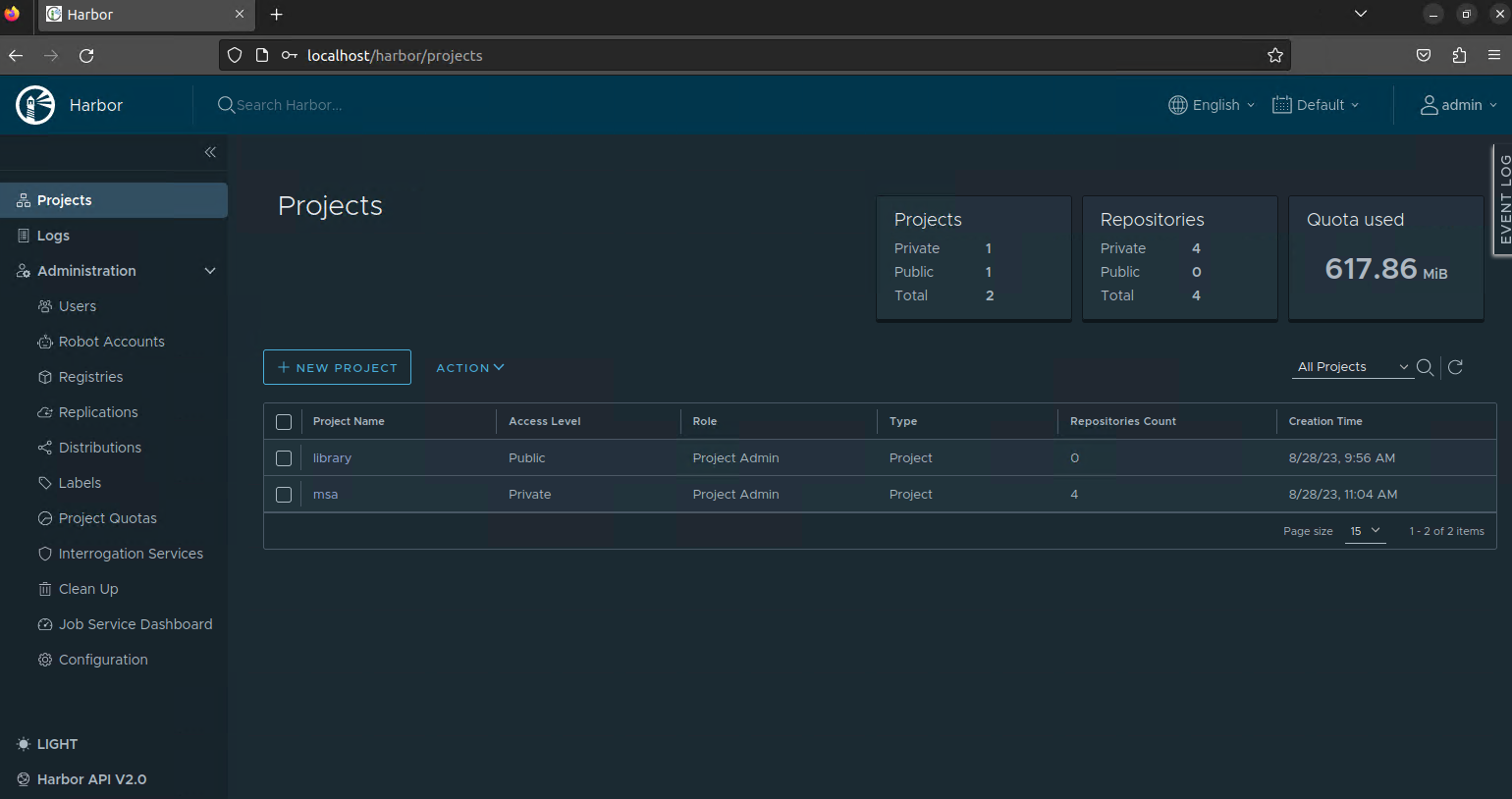Open Interrogation Services in the sidebar
This screenshot has width=1512, height=799.
tap(131, 554)
